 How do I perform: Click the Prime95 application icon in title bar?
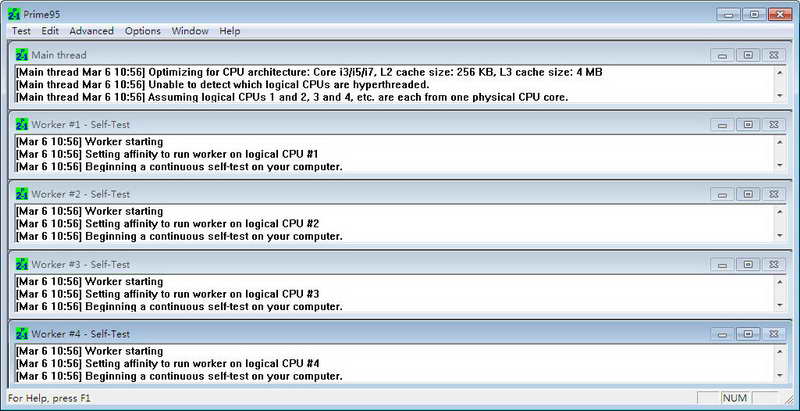(x=14, y=14)
